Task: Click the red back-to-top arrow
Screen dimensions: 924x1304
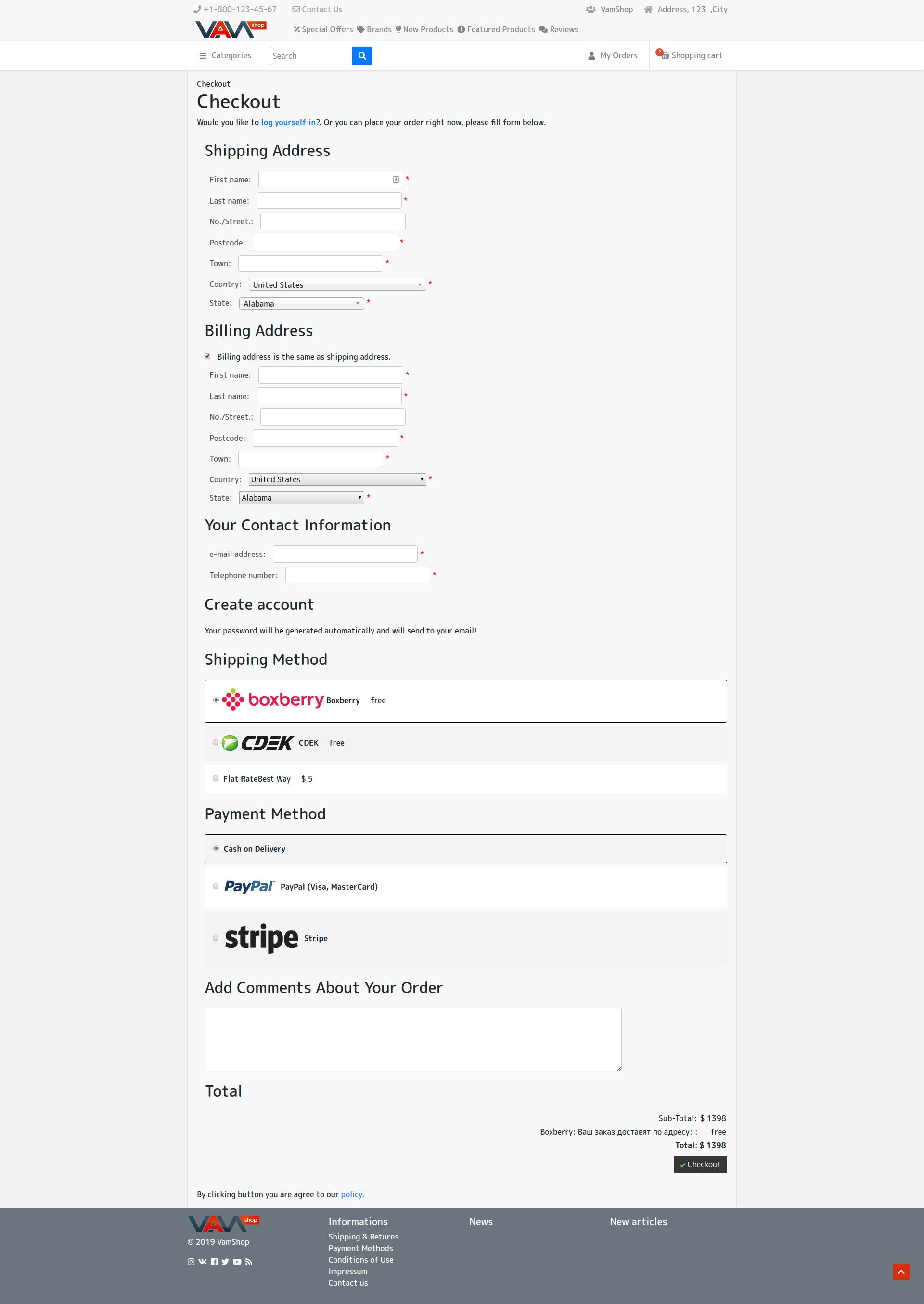Action: click(x=901, y=1272)
